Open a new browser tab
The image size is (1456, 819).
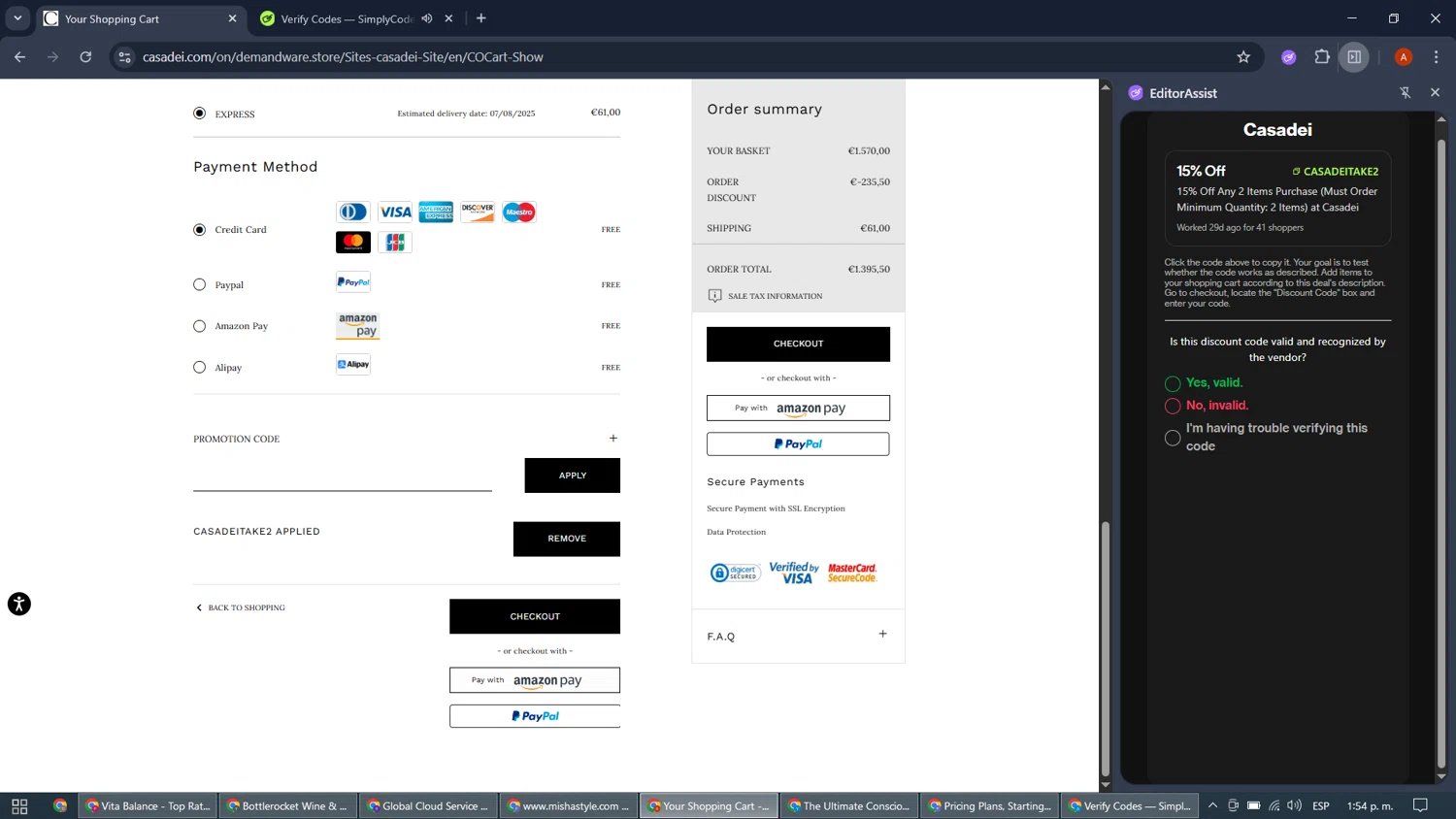481,18
